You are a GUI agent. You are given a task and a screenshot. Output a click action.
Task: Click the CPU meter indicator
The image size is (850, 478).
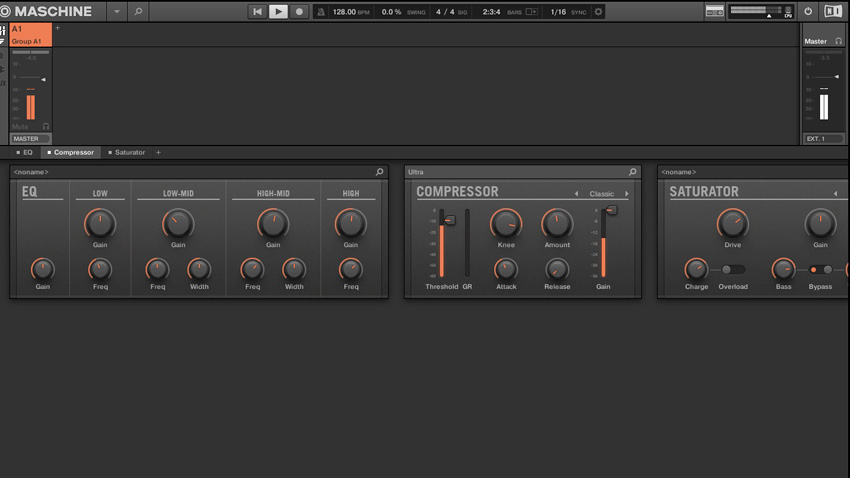coord(788,12)
